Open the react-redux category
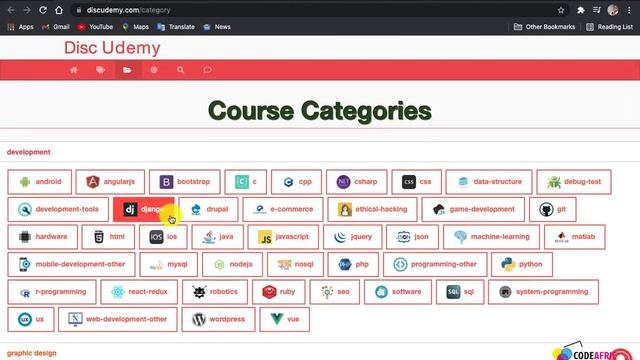This screenshot has width=640, height=360. (x=139, y=292)
